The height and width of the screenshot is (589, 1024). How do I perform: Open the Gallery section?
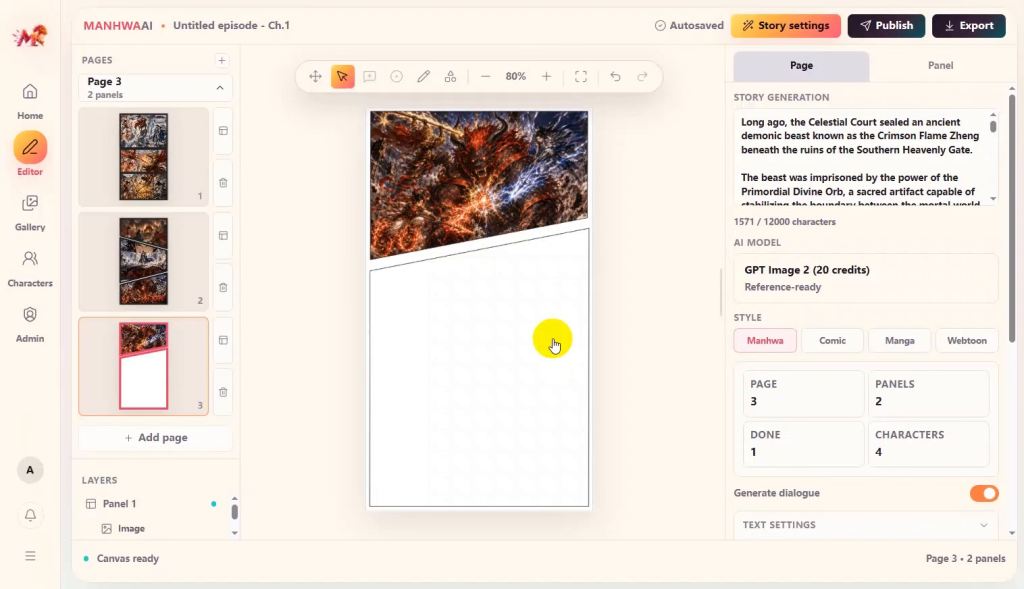[30, 213]
